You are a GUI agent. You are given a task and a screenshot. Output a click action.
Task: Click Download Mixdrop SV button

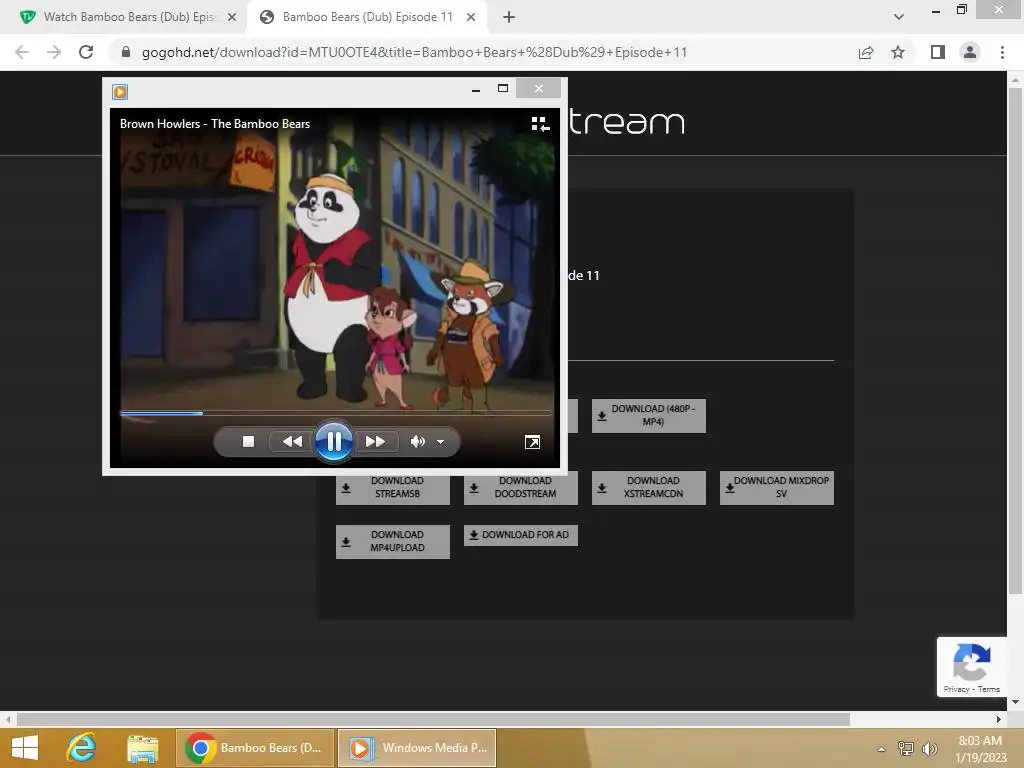coord(776,487)
